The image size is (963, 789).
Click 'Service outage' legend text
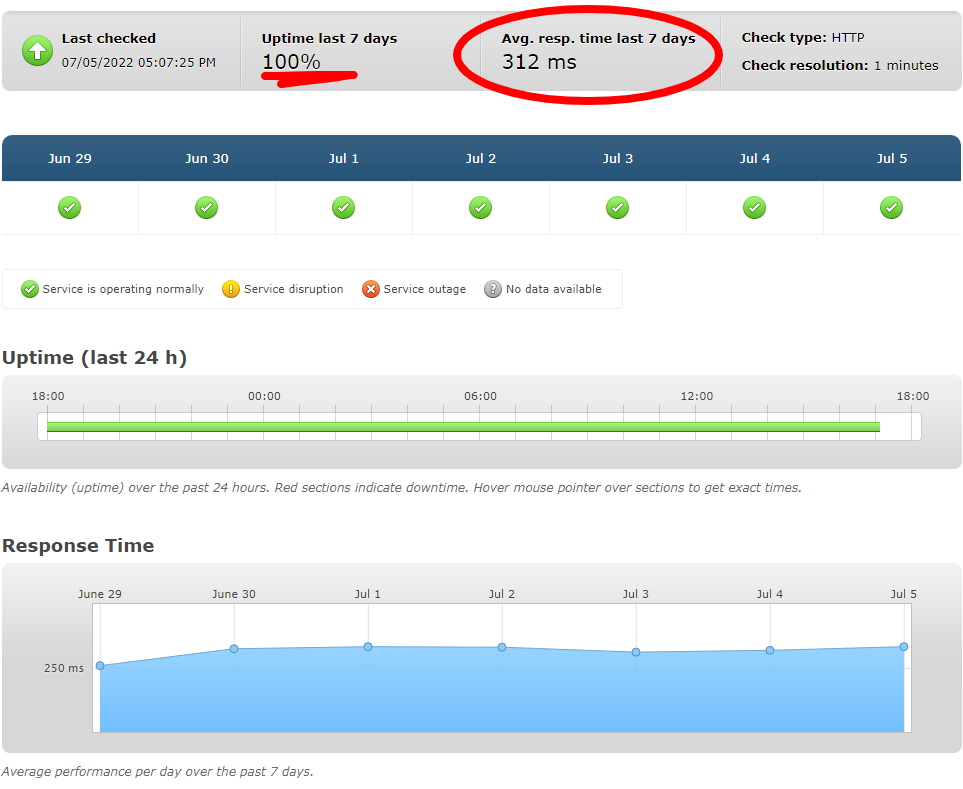click(424, 289)
